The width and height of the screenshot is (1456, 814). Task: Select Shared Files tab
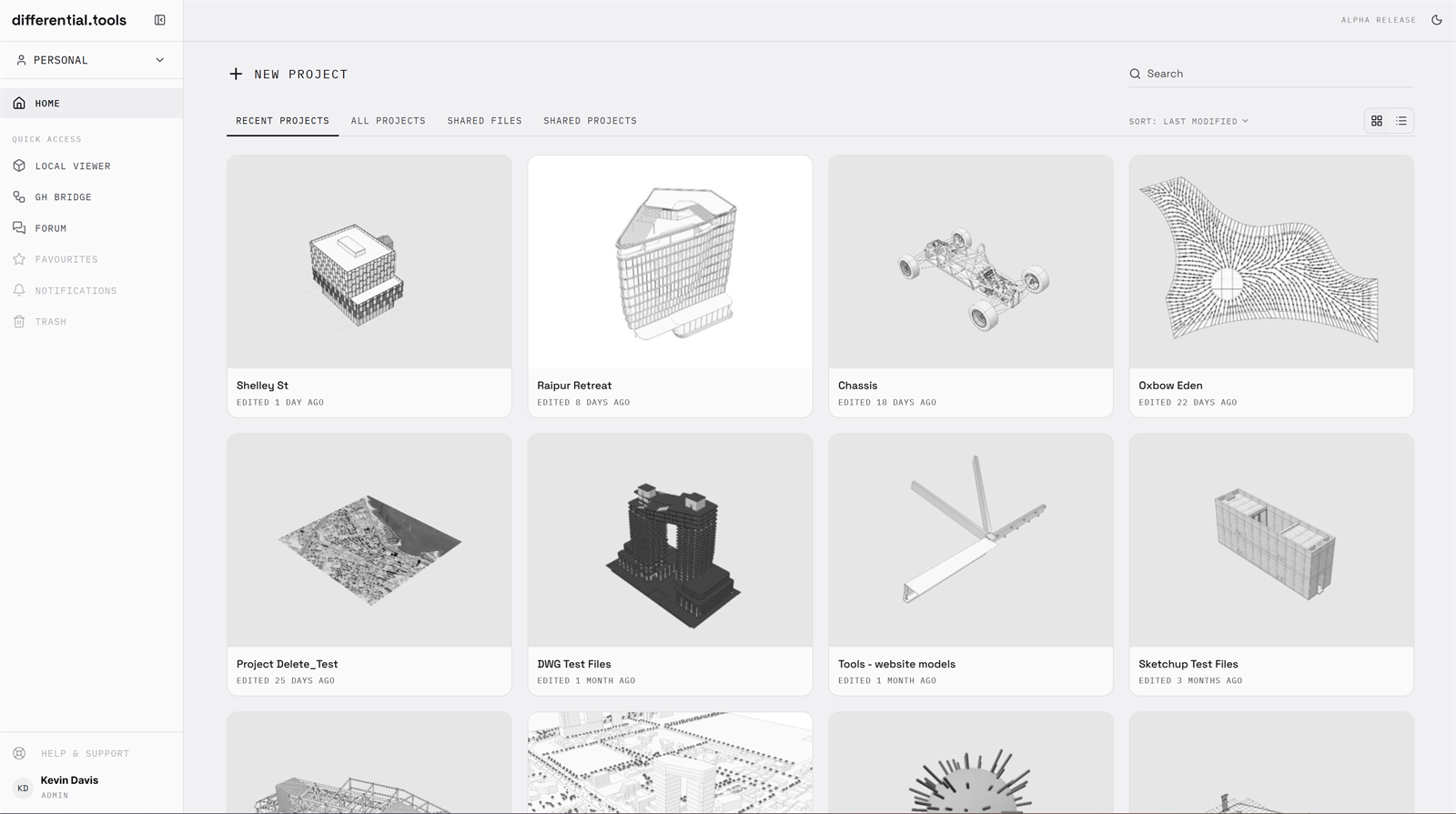click(x=484, y=121)
